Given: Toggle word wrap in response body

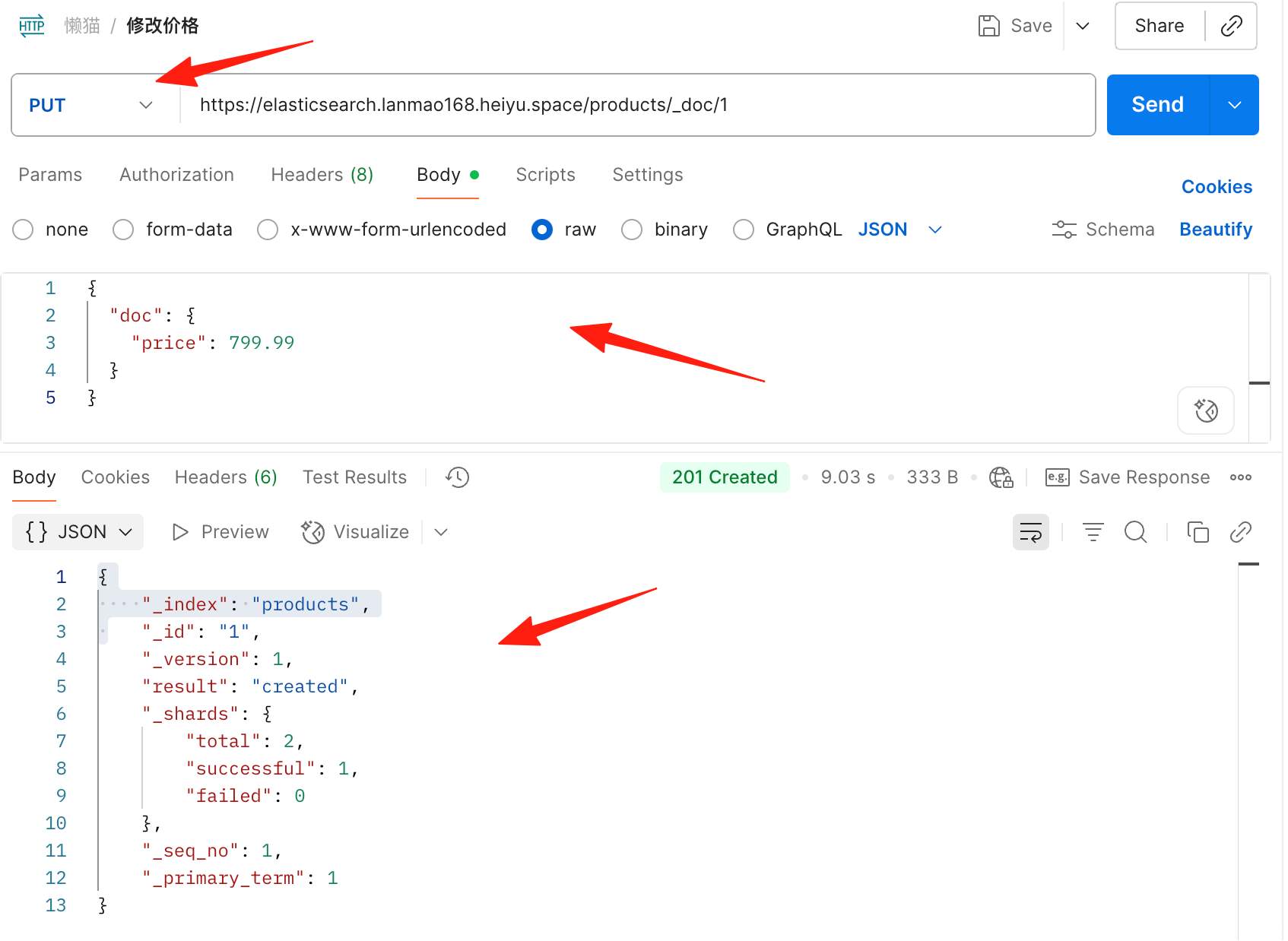Looking at the screenshot, I should coord(1031,532).
